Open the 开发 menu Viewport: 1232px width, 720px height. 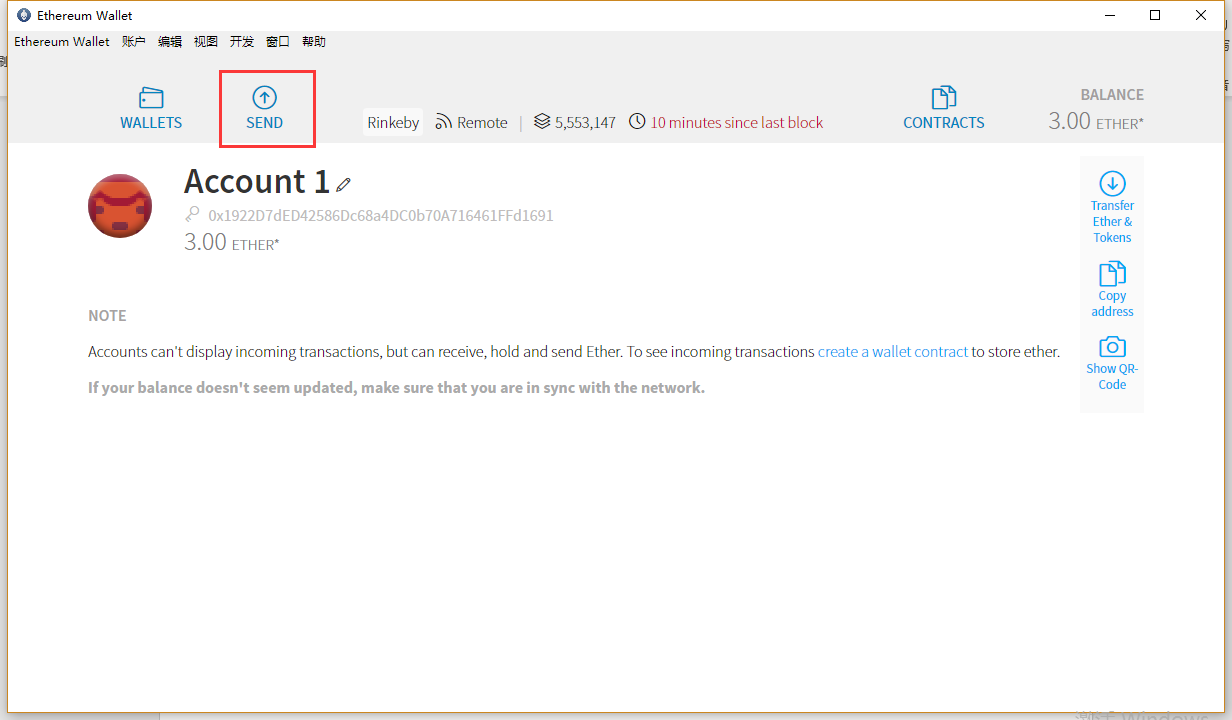242,42
